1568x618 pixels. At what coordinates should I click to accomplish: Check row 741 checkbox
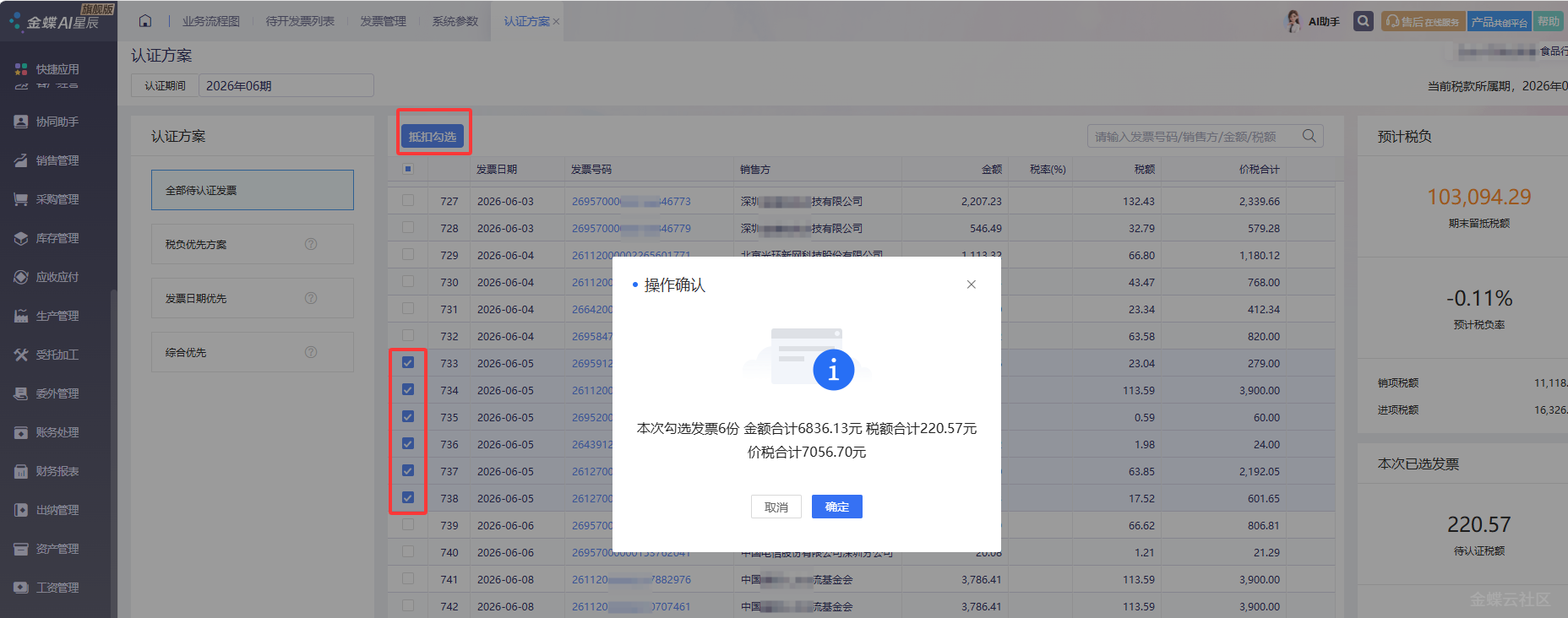[408, 579]
